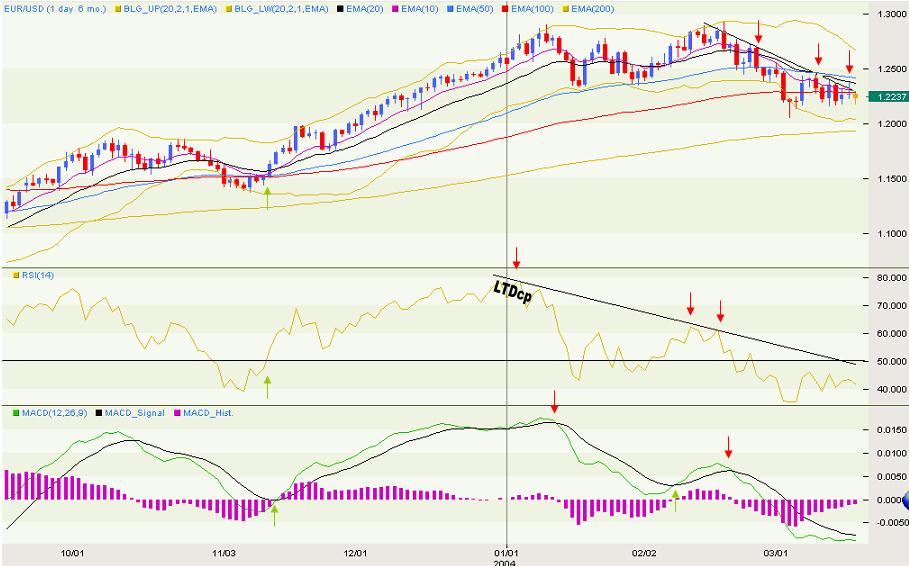Click the blue EMA(50) color swatch
The image size is (909, 566).
(x=451, y=9)
